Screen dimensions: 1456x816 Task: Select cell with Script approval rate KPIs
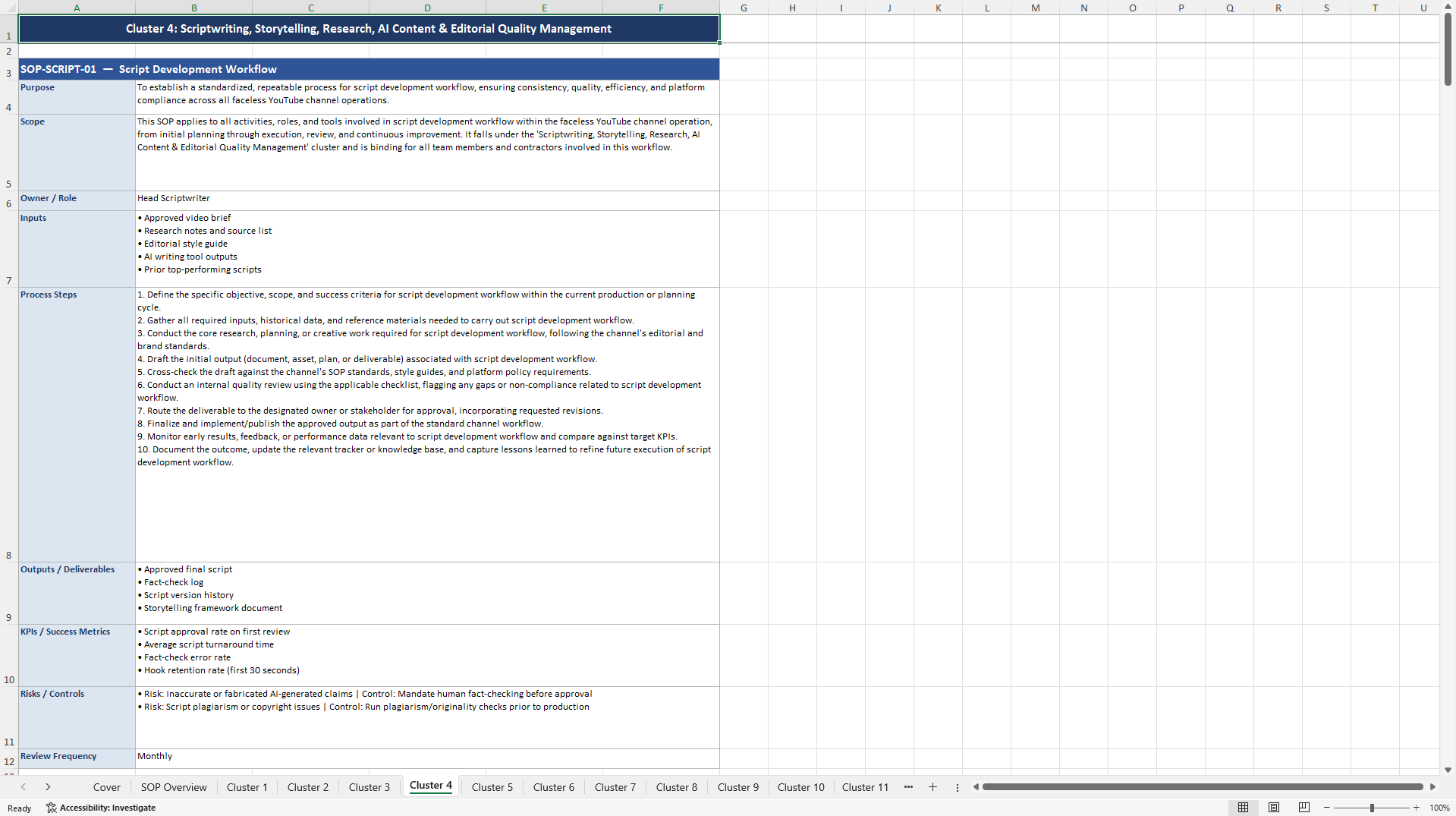[x=427, y=656]
